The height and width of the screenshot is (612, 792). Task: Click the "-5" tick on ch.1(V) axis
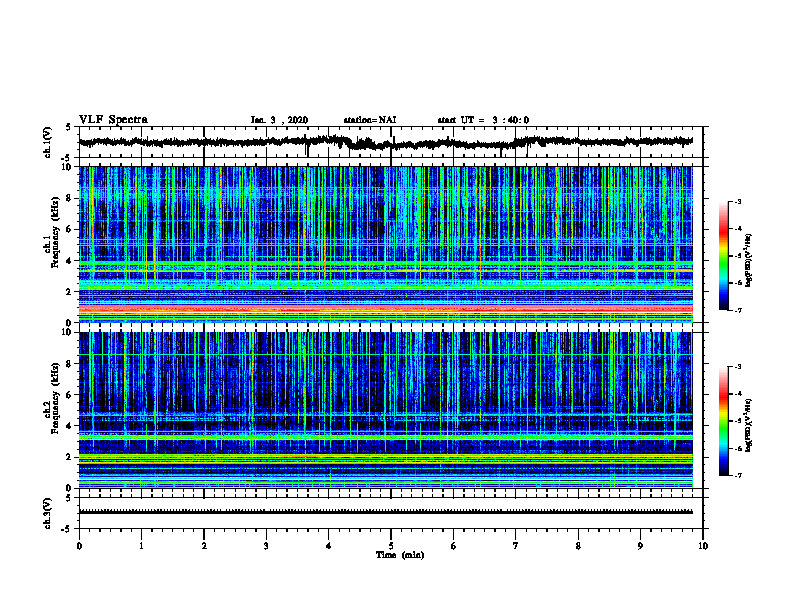pyautogui.click(x=67, y=158)
